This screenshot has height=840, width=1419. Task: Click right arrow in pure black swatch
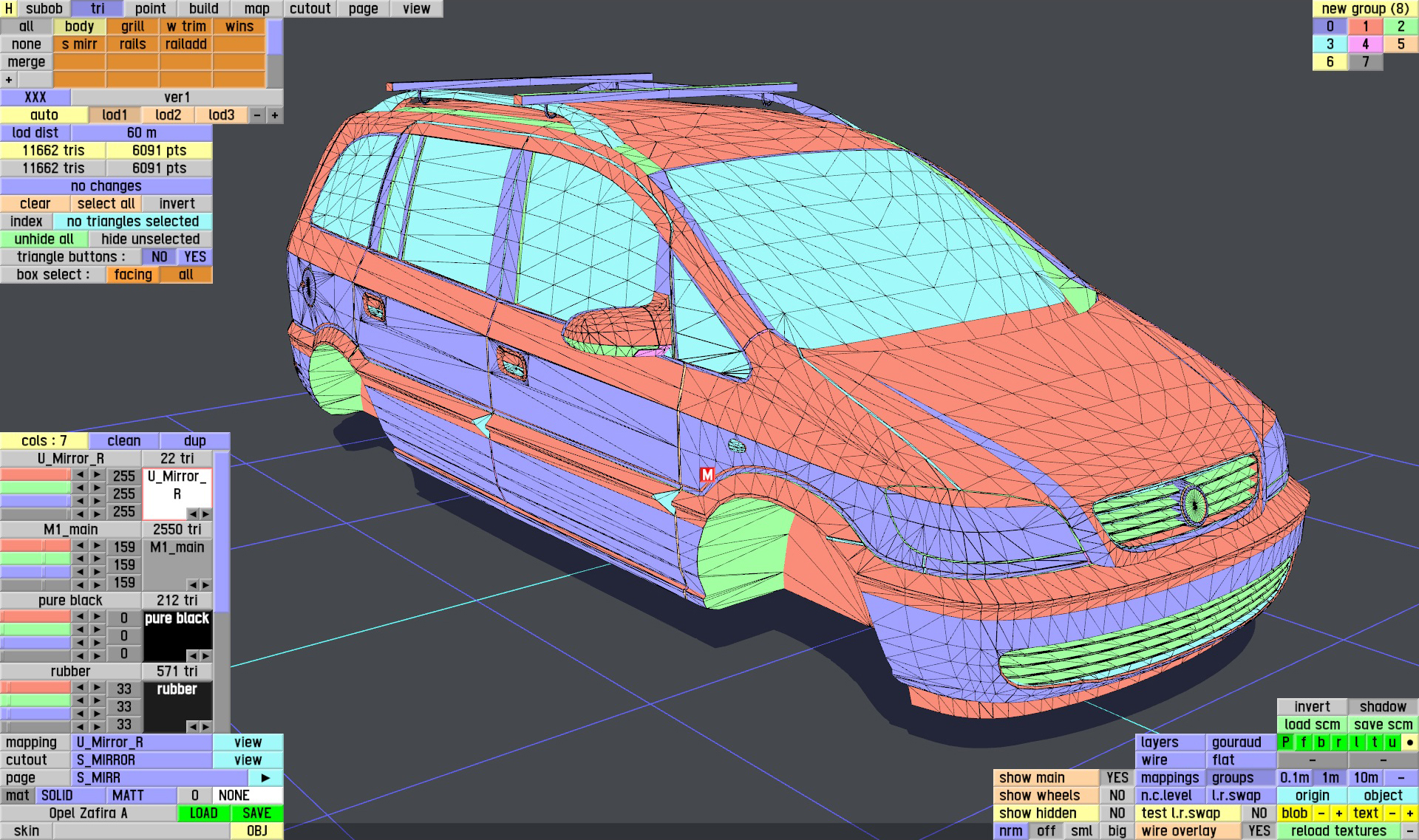coord(206,655)
